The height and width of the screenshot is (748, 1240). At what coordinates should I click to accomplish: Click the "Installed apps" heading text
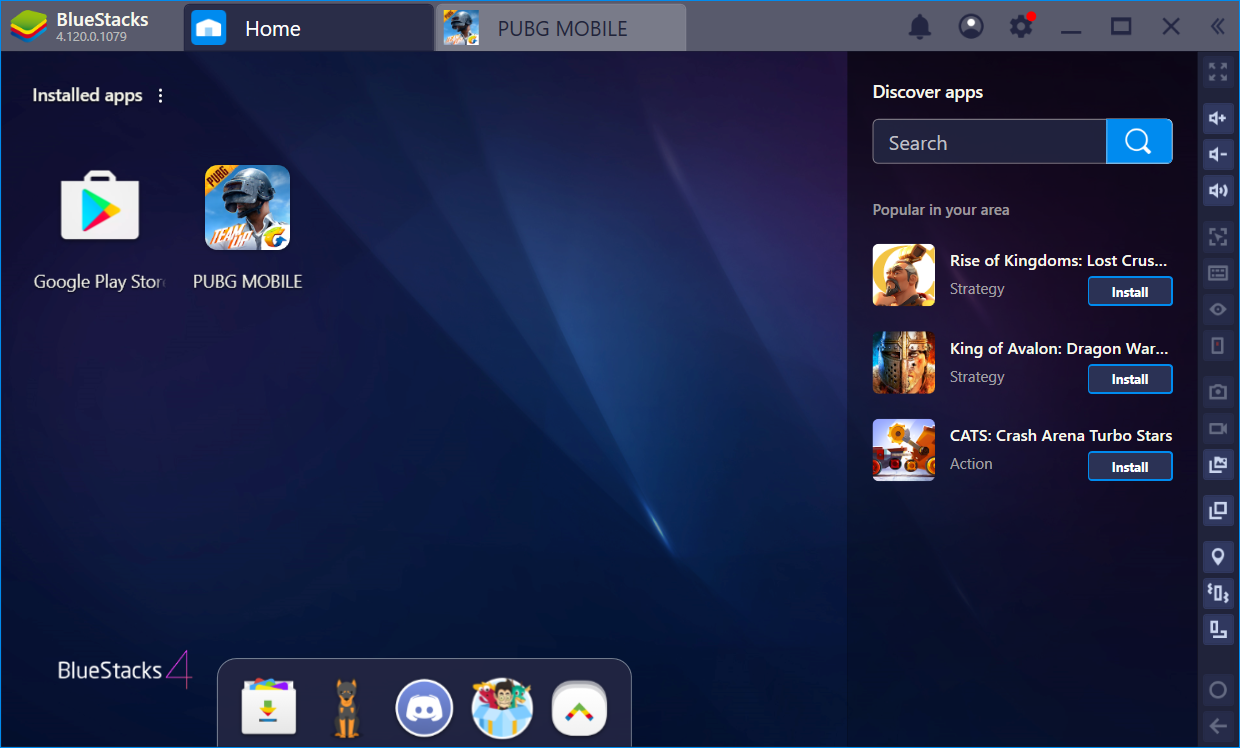coord(87,96)
